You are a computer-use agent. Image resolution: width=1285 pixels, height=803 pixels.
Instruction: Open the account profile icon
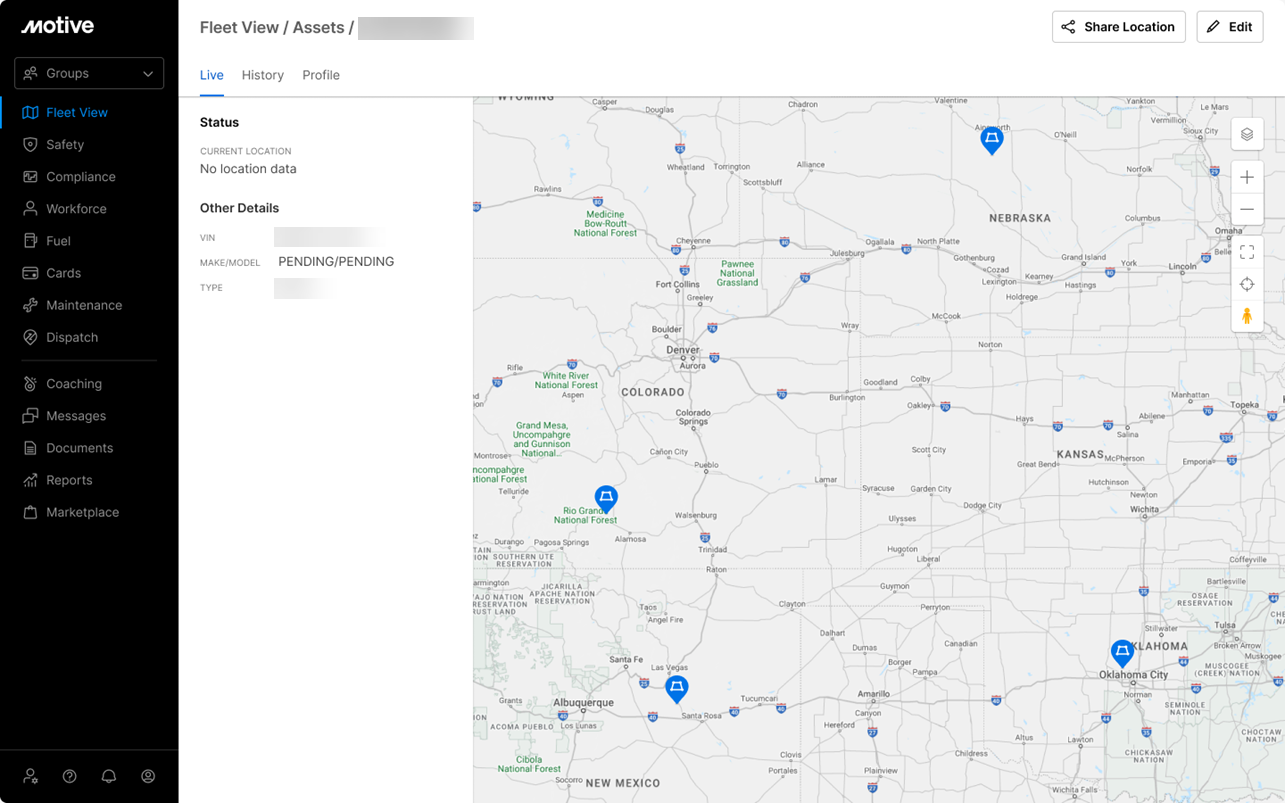pos(148,776)
